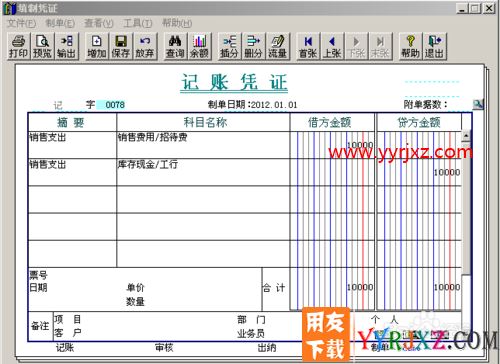Open the 流量 cash flow icon
500x364 pixels.
[x=277, y=46]
